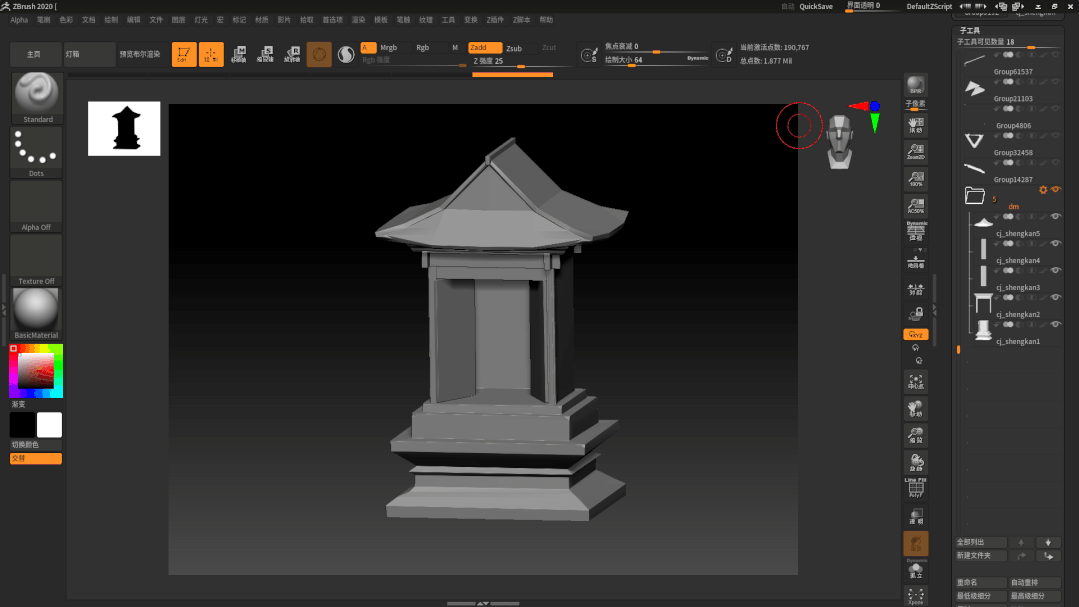Open the Z插件 menu
Image resolution: width=1079 pixels, height=607 pixels.
(495, 19)
